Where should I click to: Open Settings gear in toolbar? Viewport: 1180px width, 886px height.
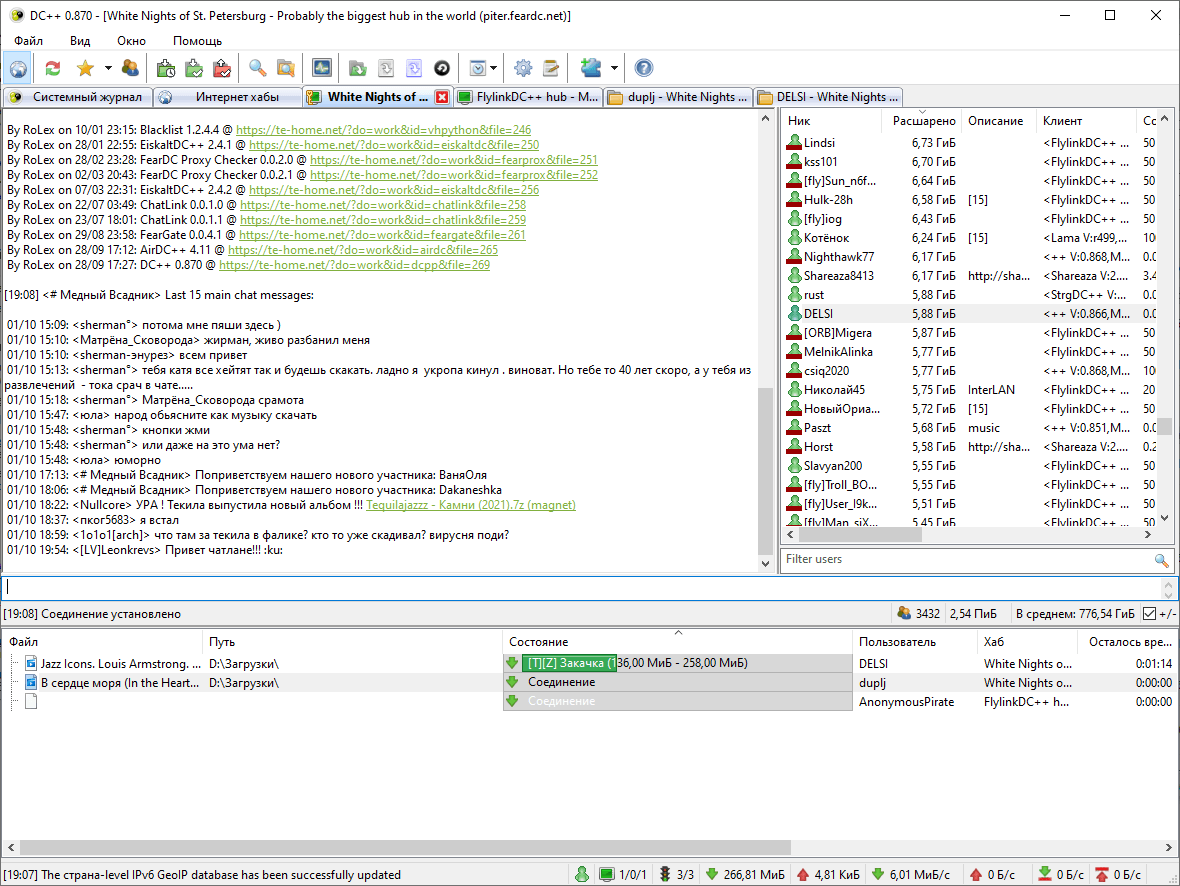point(522,68)
